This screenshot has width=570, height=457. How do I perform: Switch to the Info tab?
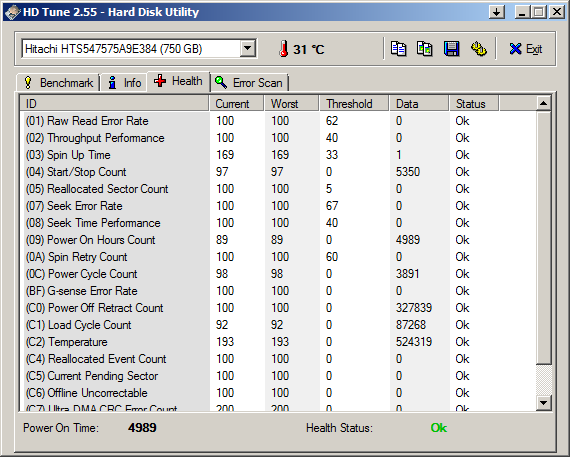pos(124,83)
